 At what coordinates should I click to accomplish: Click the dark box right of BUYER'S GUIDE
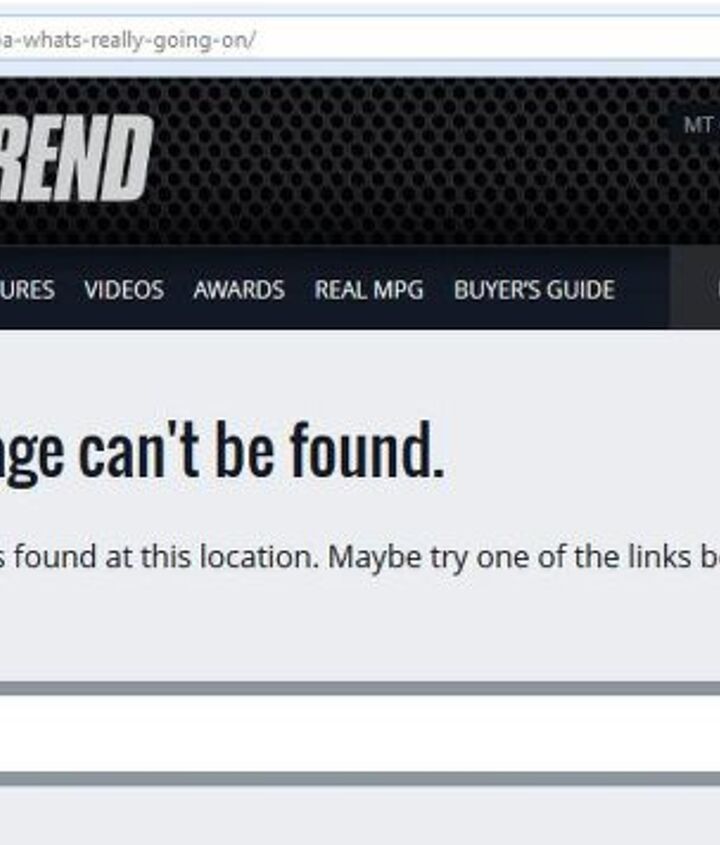pyautogui.click(x=695, y=288)
